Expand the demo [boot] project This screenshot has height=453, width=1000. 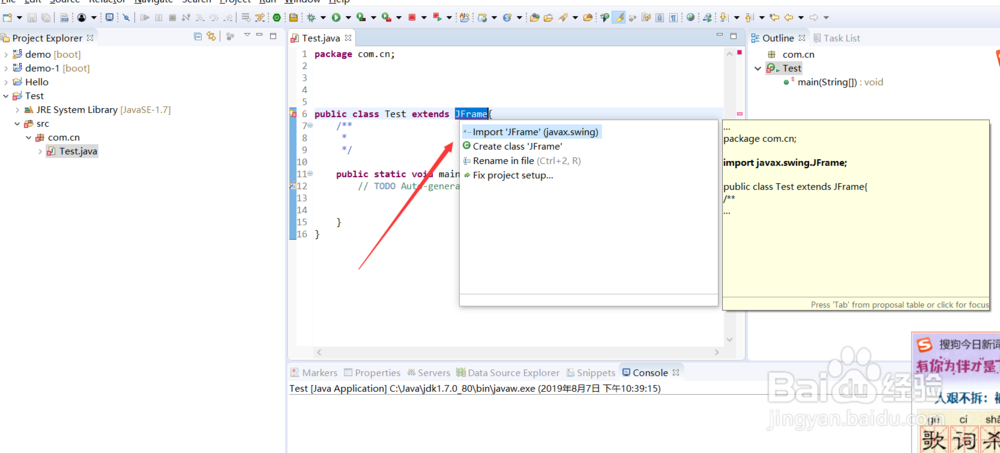pyautogui.click(x=6, y=54)
